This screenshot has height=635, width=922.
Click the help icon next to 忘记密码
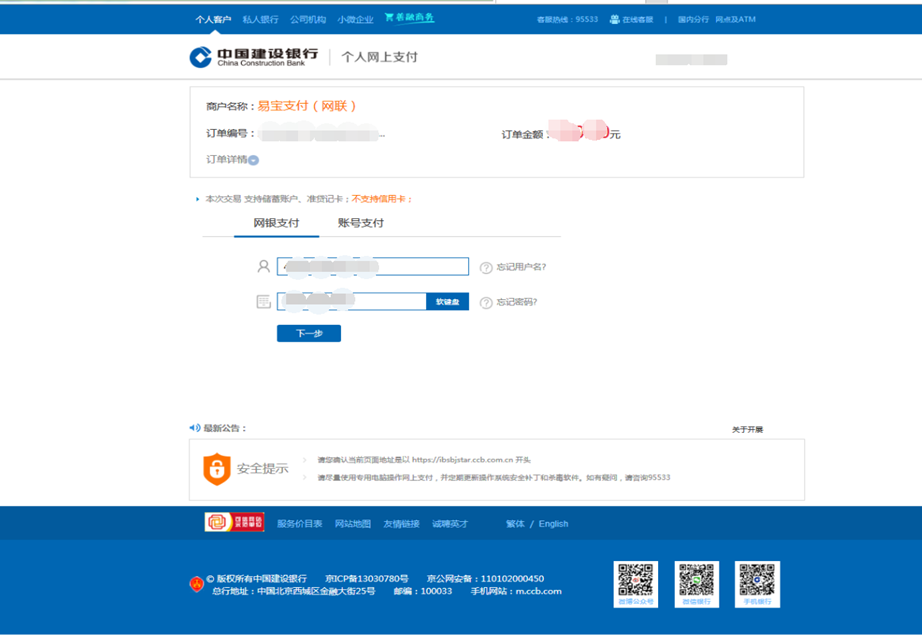click(484, 301)
